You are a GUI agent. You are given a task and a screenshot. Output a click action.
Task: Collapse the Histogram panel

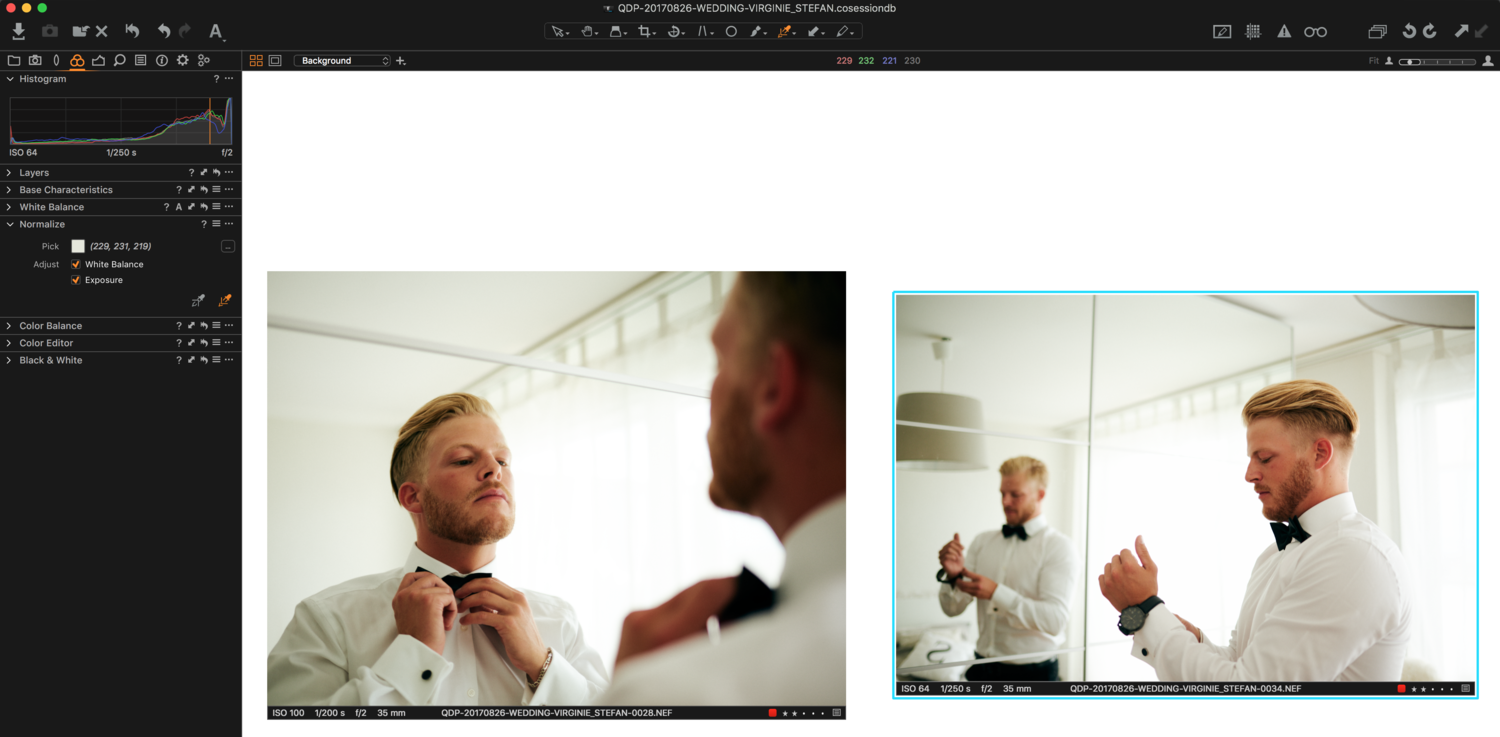[10, 79]
